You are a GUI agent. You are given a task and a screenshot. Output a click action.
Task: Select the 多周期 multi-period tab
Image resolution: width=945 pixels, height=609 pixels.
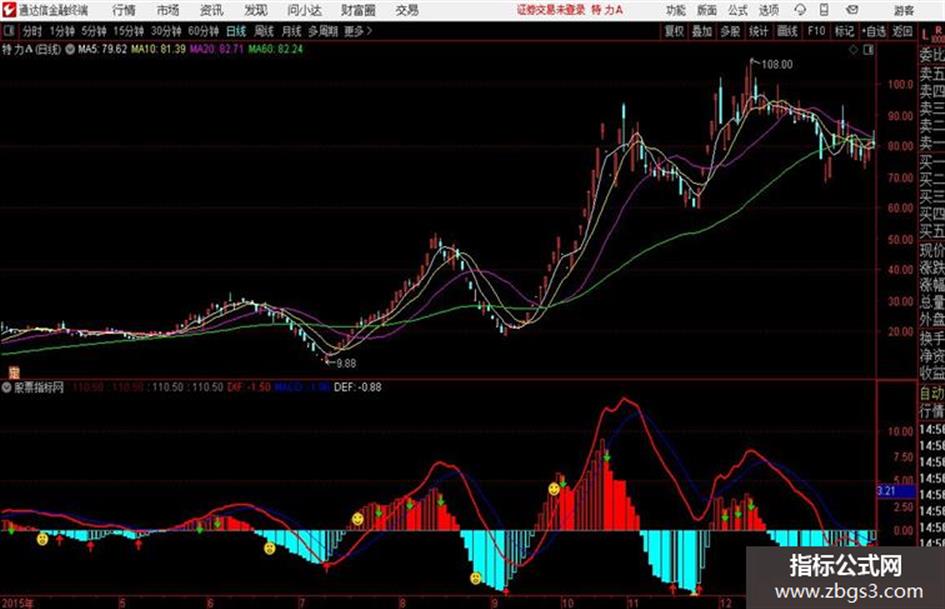(323, 31)
